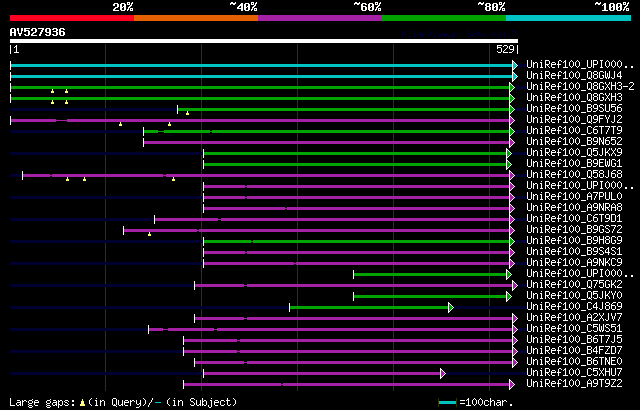The image size is (640, 410).
Task: Select the UniRef100_C5XHU7 label
Action: click(574, 373)
